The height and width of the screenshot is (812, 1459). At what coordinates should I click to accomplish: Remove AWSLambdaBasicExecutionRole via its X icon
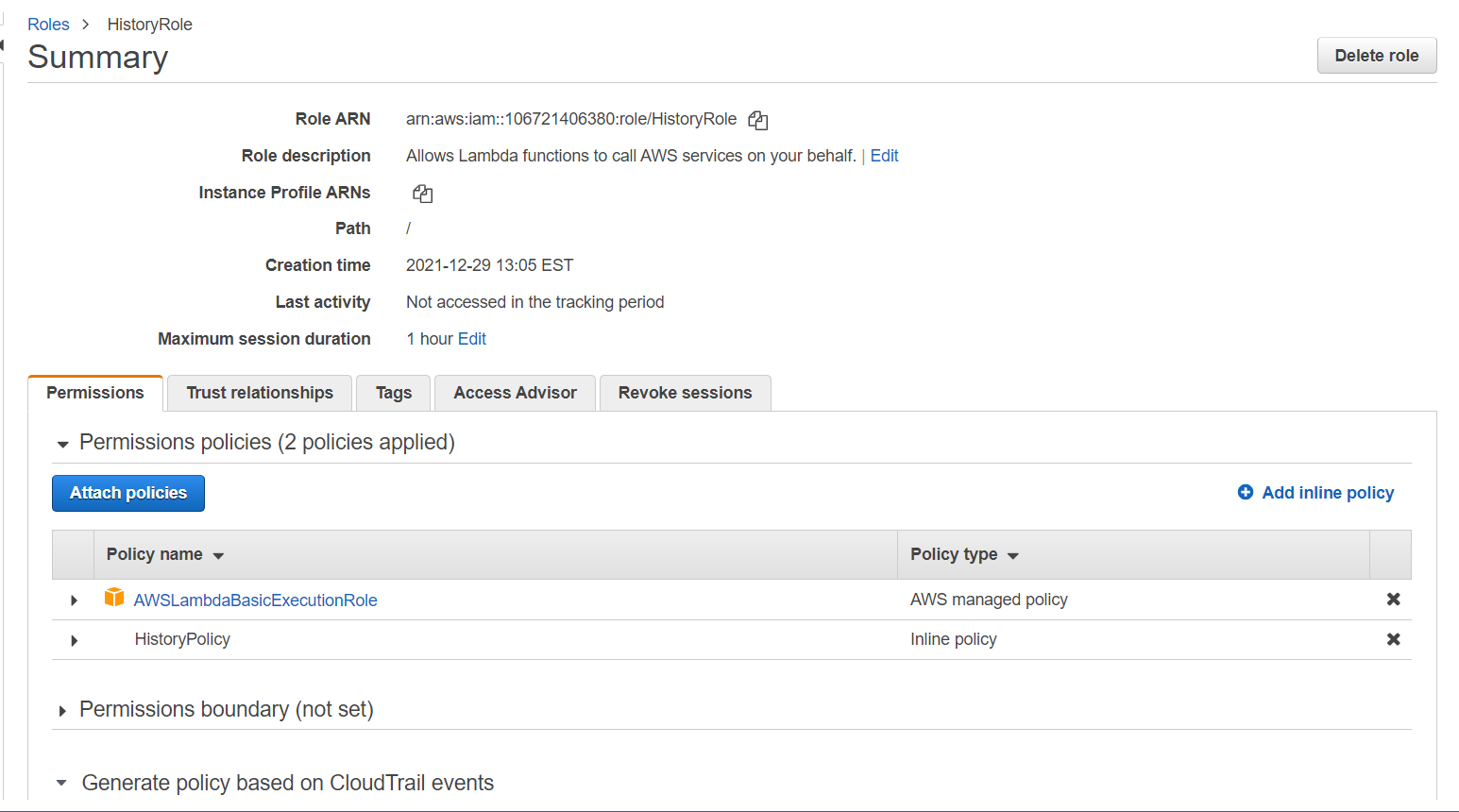pos(1393,599)
